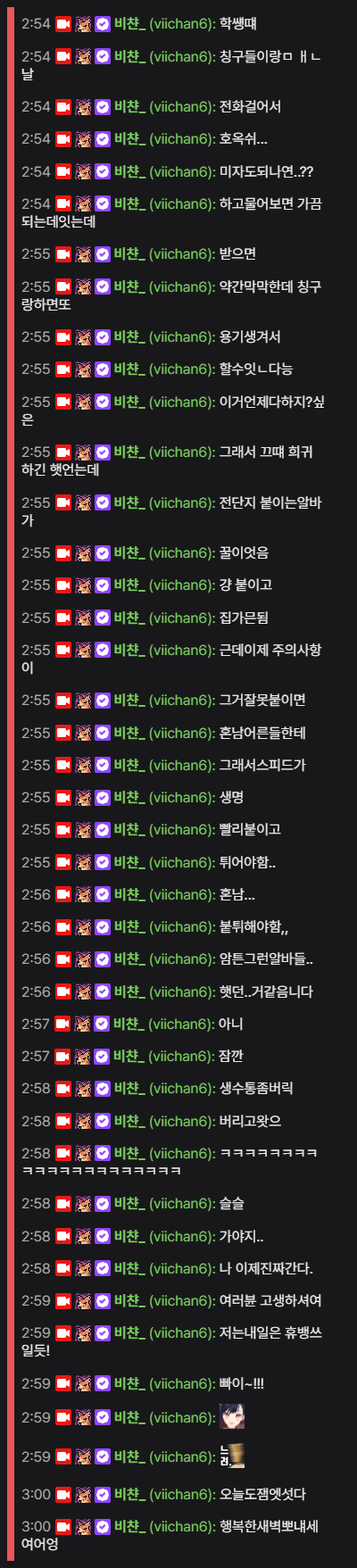The height and width of the screenshot is (1568, 357).
Task: Click the verified badge on the 빠이~!!! message
Action: [x=103, y=1384]
